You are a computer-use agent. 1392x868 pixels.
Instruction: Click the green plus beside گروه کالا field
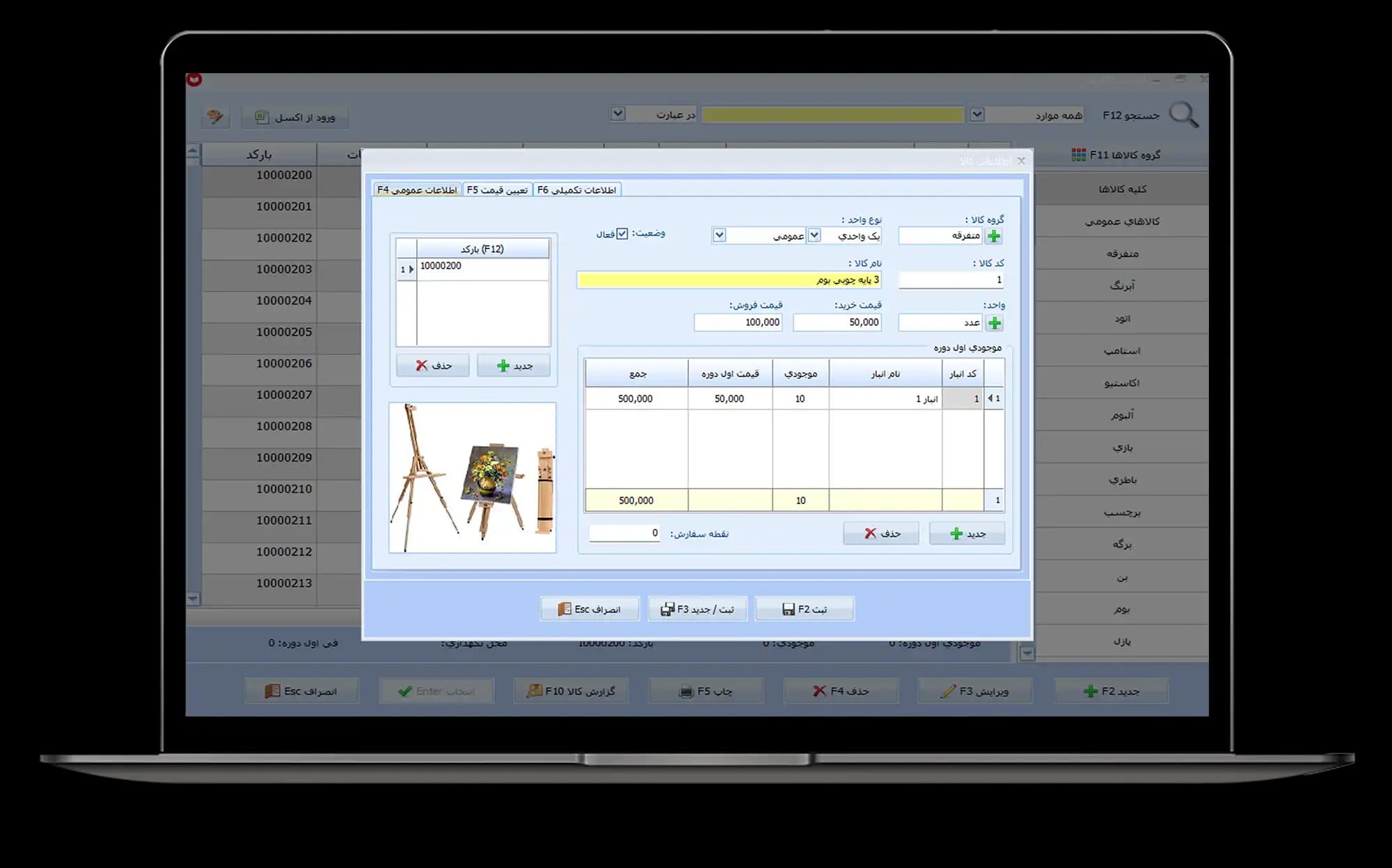[994, 236]
